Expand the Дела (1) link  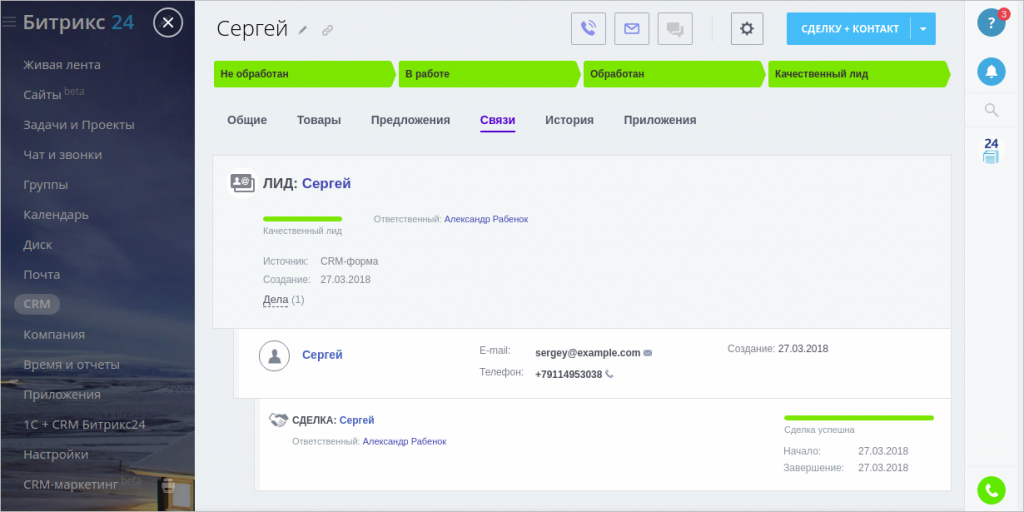coord(283,300)
